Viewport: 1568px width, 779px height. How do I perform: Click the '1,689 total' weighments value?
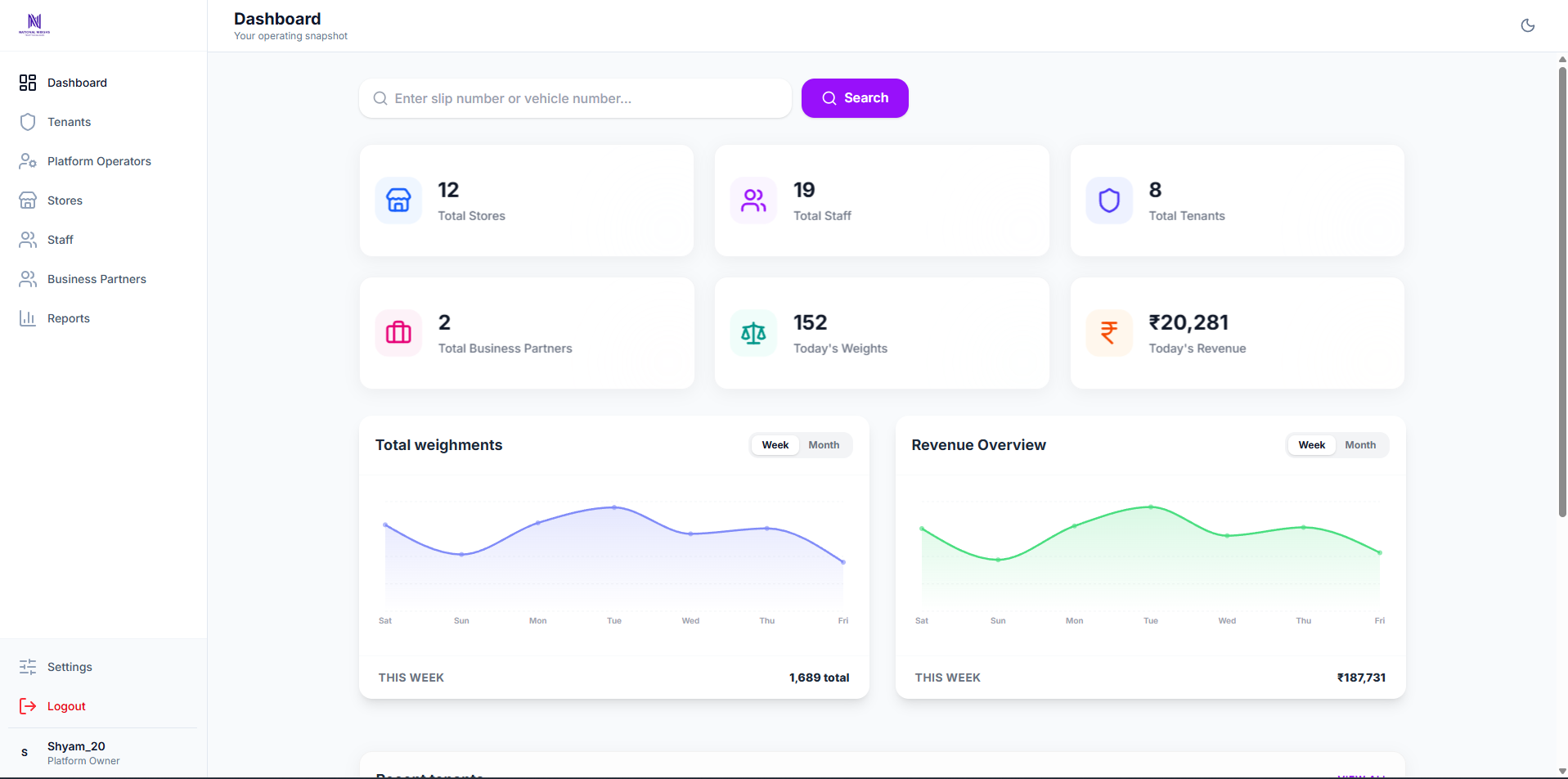pos(819,678)
